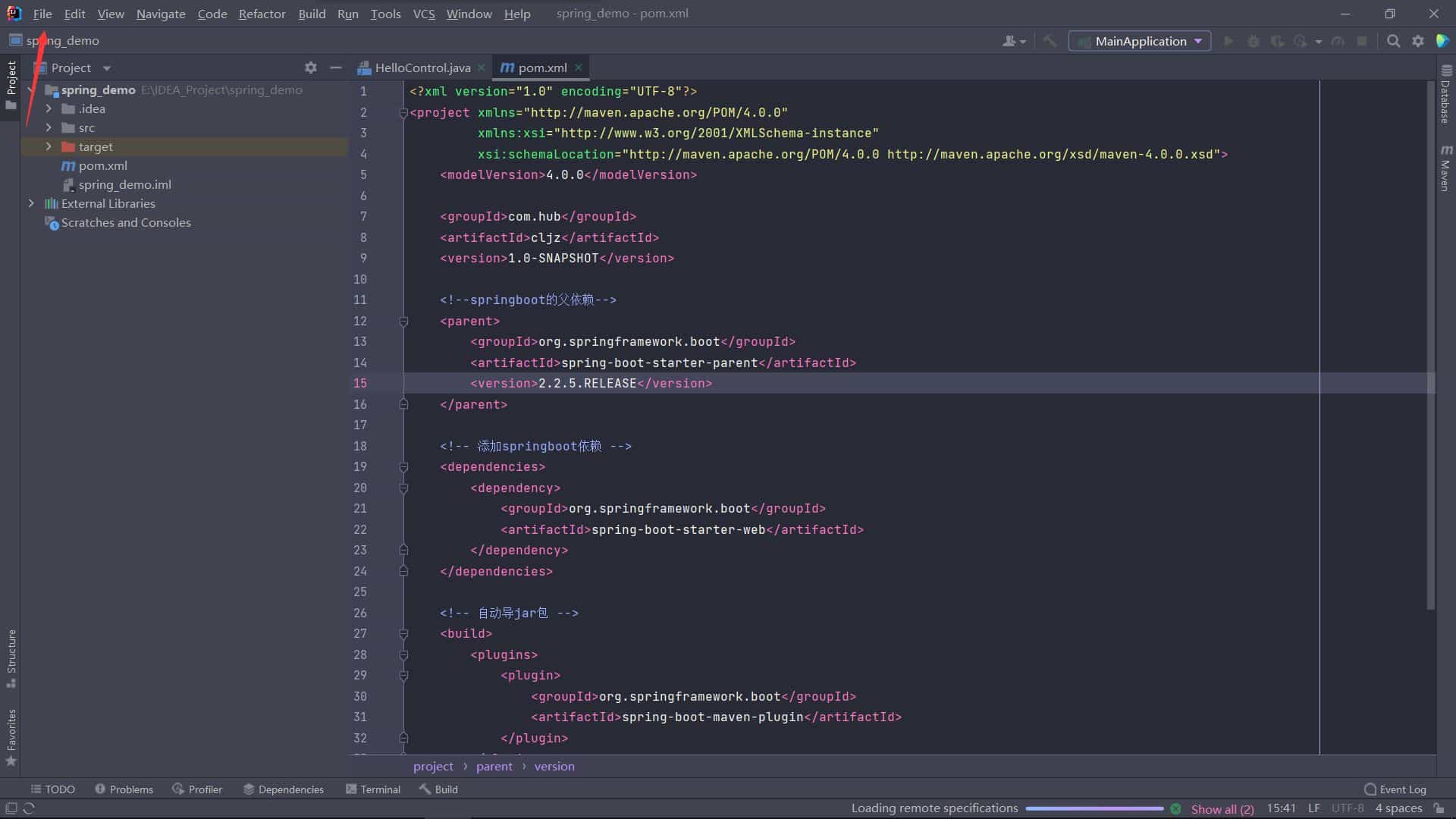
Task: Toggle the Database tool window on right
Action: coord(1445,94)
